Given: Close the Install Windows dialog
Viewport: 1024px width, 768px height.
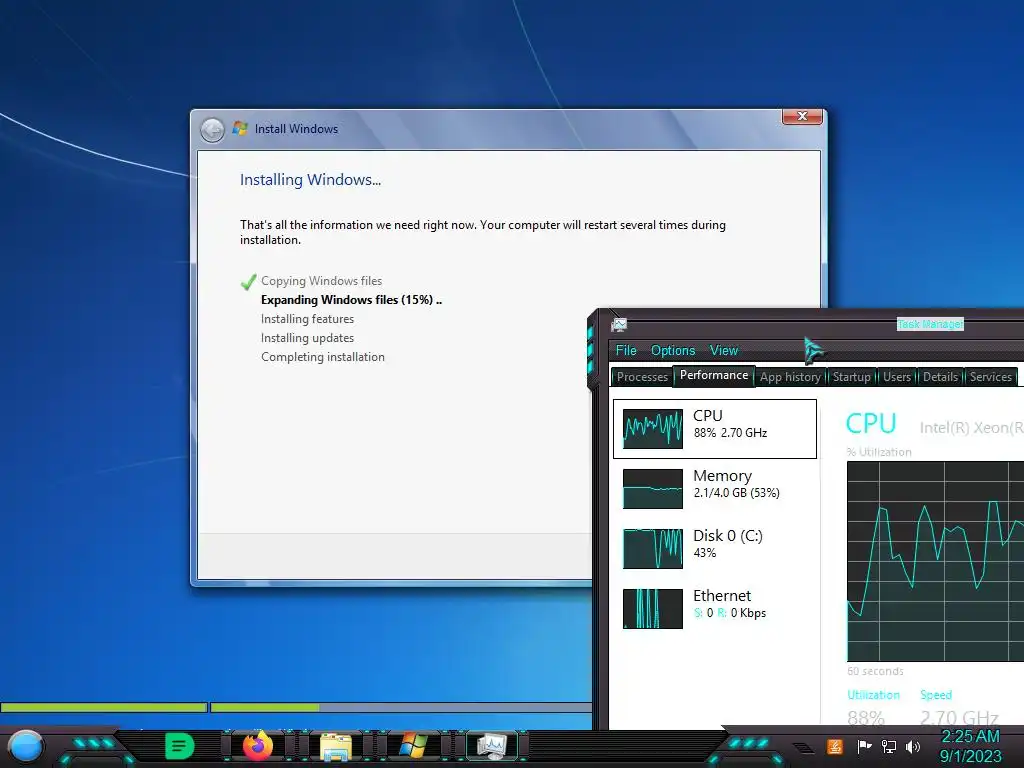Looking at the screenshot, I should [802, 116].
